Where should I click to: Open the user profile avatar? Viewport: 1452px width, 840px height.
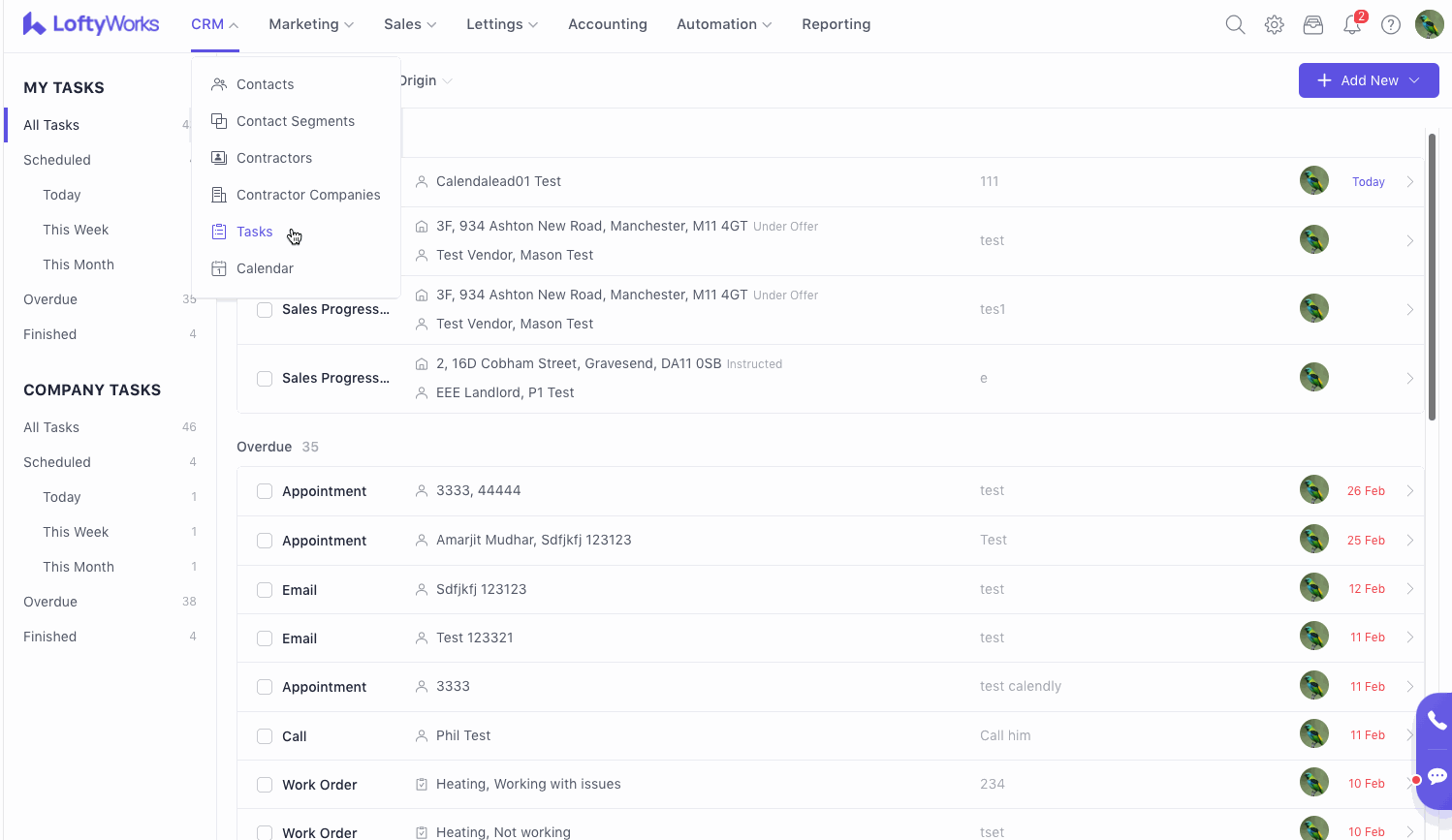[1429, 25]
